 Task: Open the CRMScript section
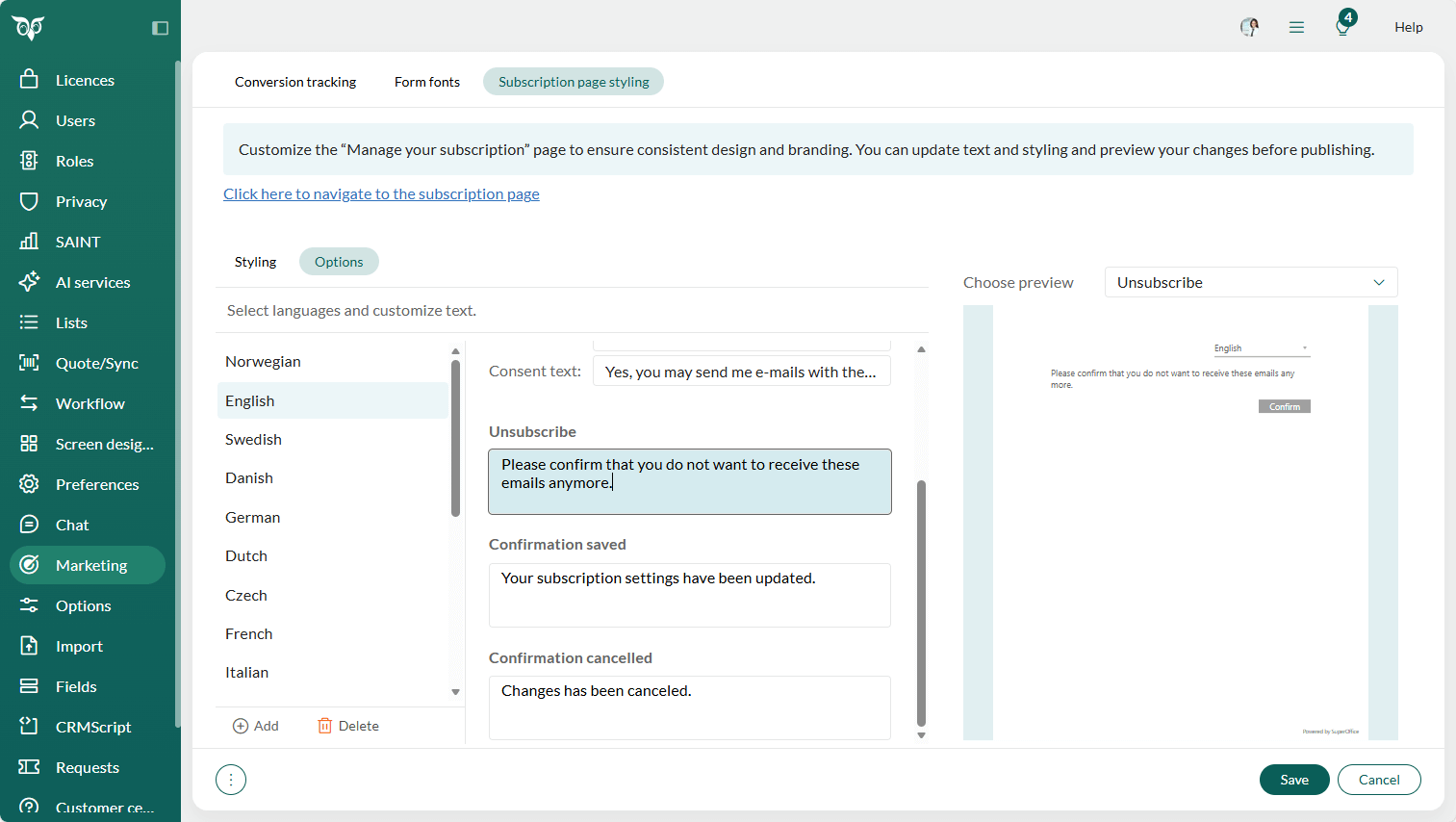[x=95, y=726]
